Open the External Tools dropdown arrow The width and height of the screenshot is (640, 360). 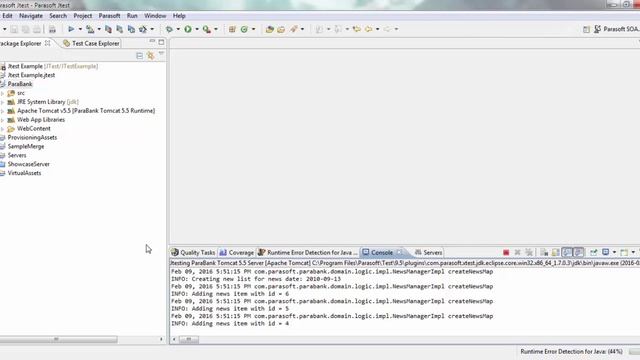click(x=216, y=29)
